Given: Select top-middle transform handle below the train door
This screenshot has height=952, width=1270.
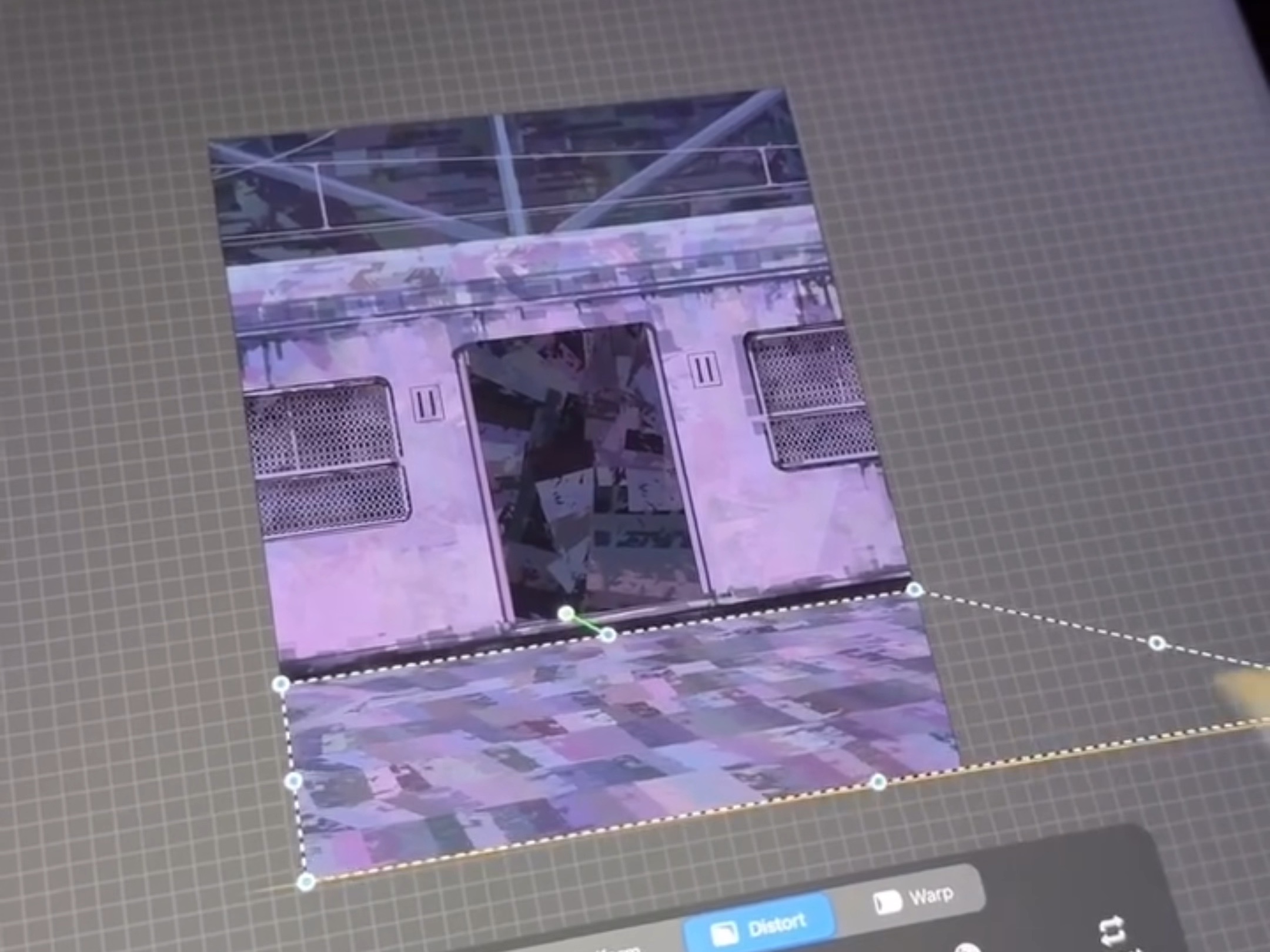Looking at the screenshot, I should tap(609, 635).
